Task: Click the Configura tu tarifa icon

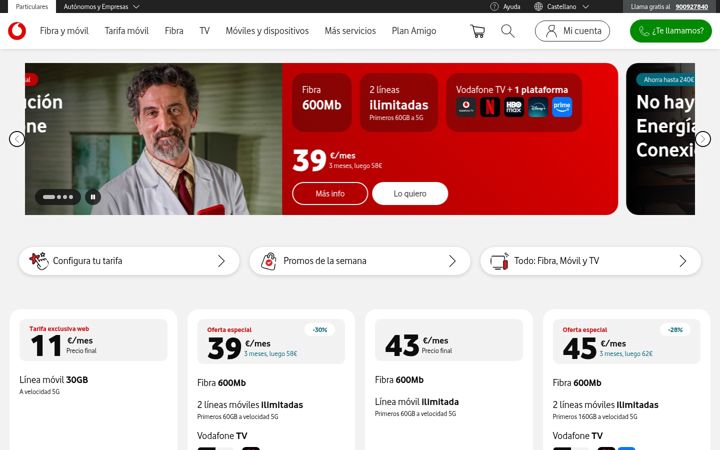Action: (x=39, y=260)
